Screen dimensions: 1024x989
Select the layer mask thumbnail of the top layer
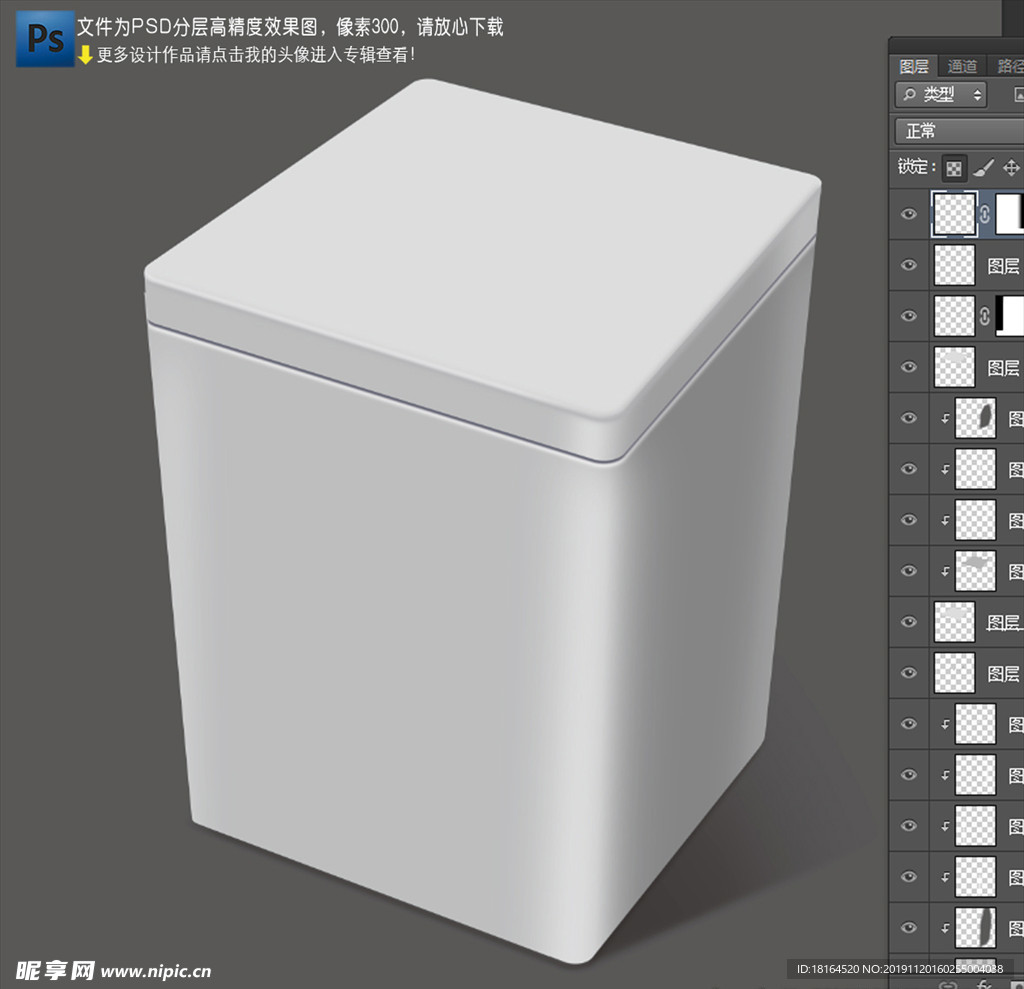pyautogui.click(x=1009, y=214)
